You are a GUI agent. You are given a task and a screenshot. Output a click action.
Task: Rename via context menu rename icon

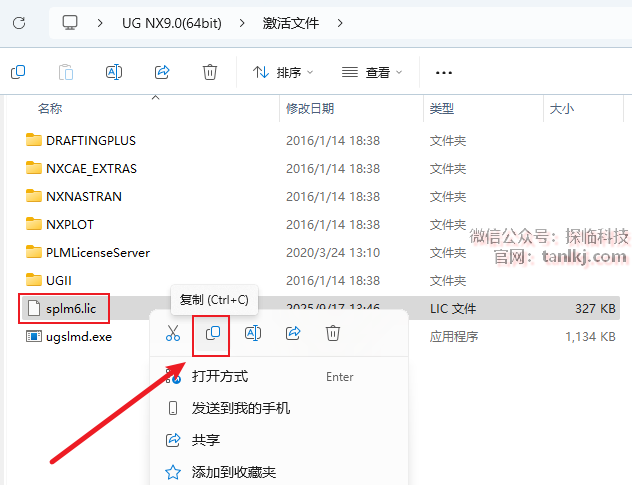253,333
